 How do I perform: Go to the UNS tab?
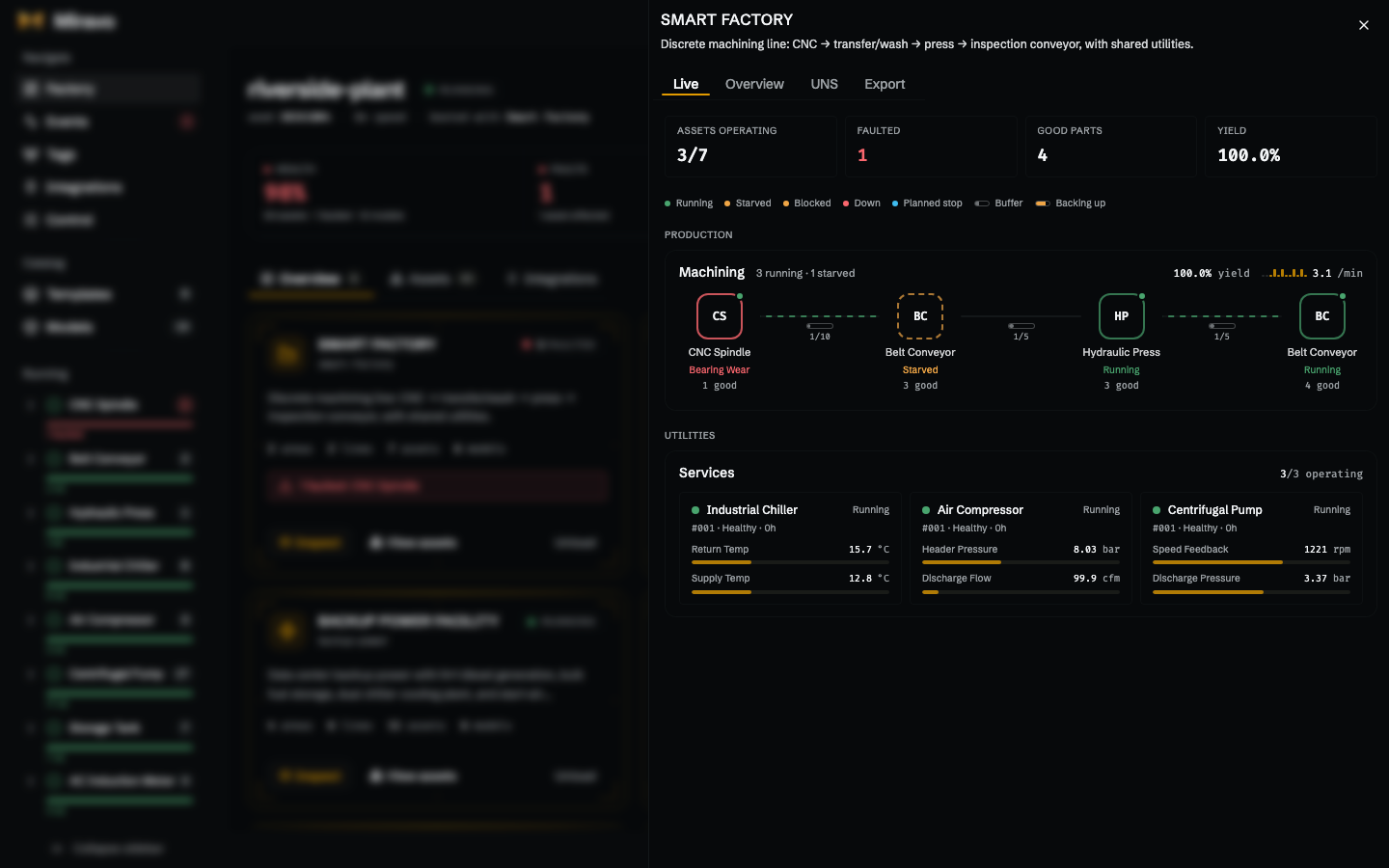tap(825, 84)
